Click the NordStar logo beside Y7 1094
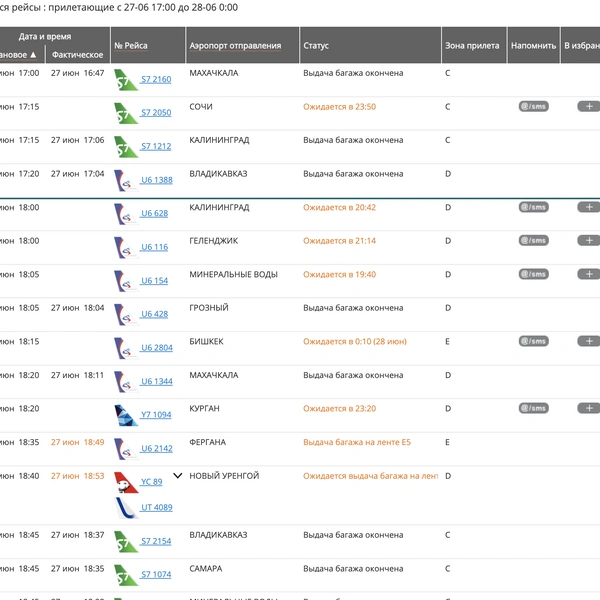Image resolution: width=600 pixels, height=600 pixels. (126, 415)
